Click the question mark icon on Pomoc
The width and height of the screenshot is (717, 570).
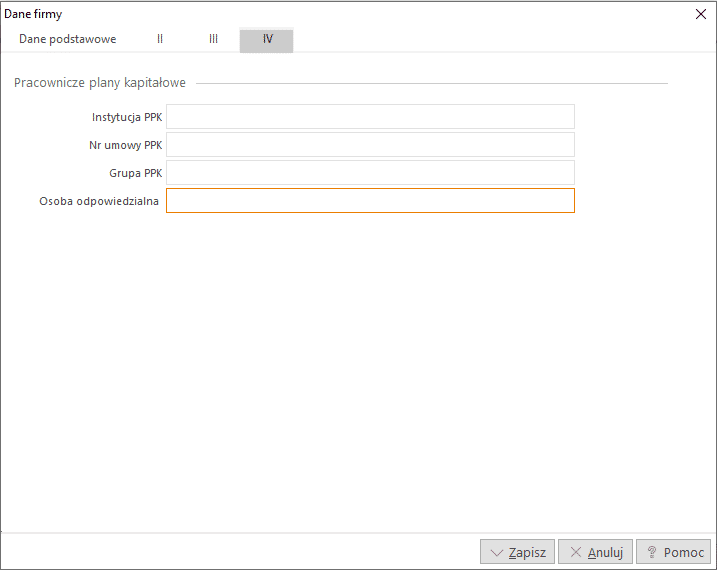[x=652, y=552]
